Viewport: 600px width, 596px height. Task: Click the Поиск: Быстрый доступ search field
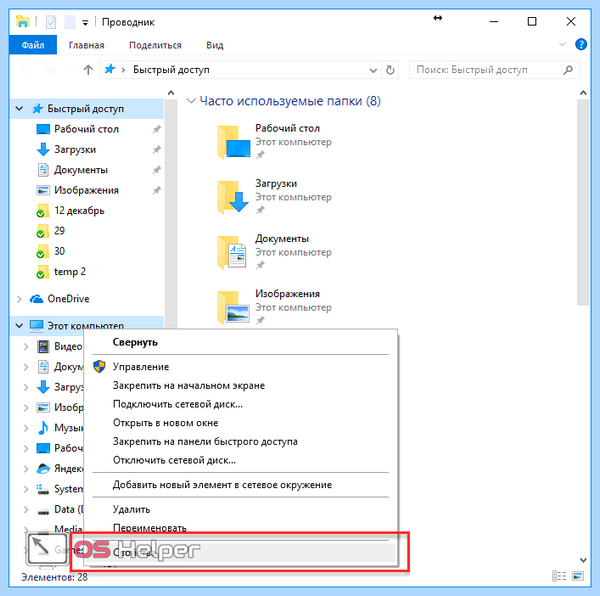pyautogui.click(x=488, y=70)
